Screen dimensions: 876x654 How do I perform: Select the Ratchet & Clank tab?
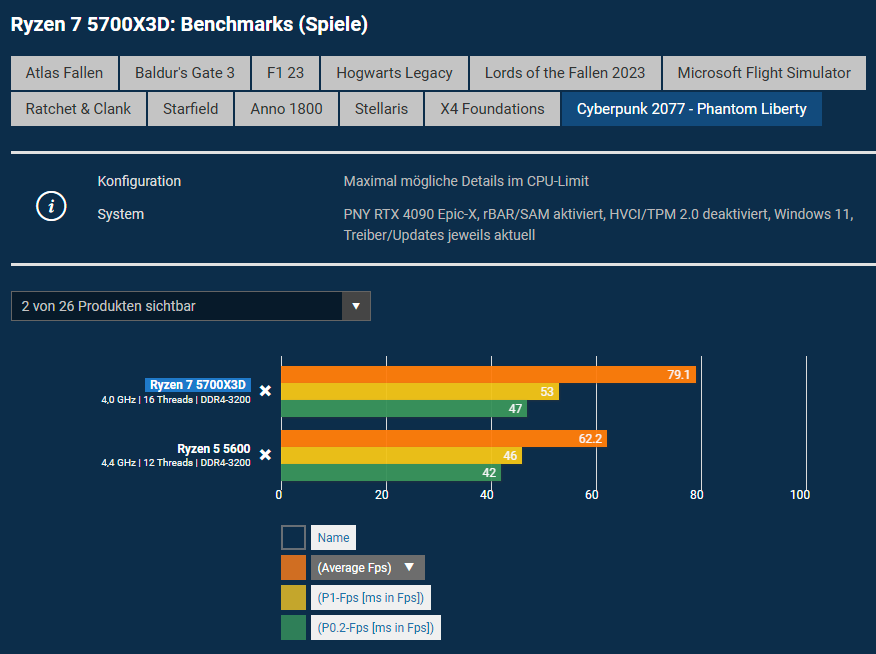tap(78, 109)
